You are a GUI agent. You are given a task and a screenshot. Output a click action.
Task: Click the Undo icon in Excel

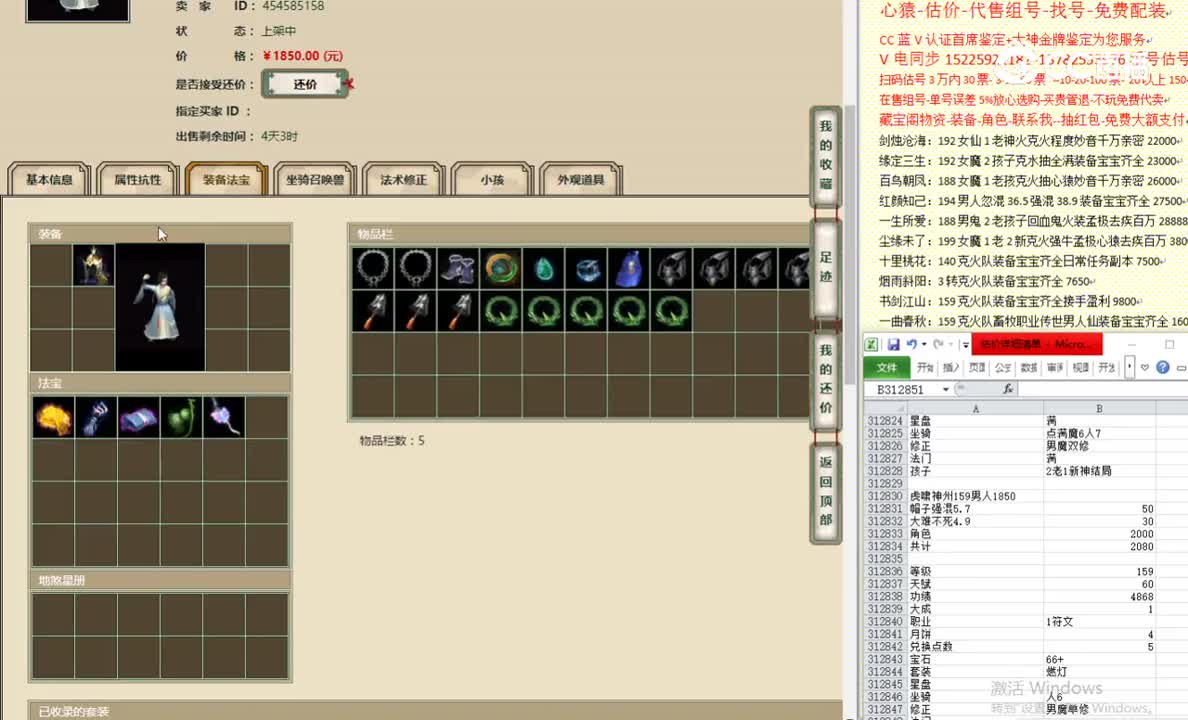tap(912, 343)
